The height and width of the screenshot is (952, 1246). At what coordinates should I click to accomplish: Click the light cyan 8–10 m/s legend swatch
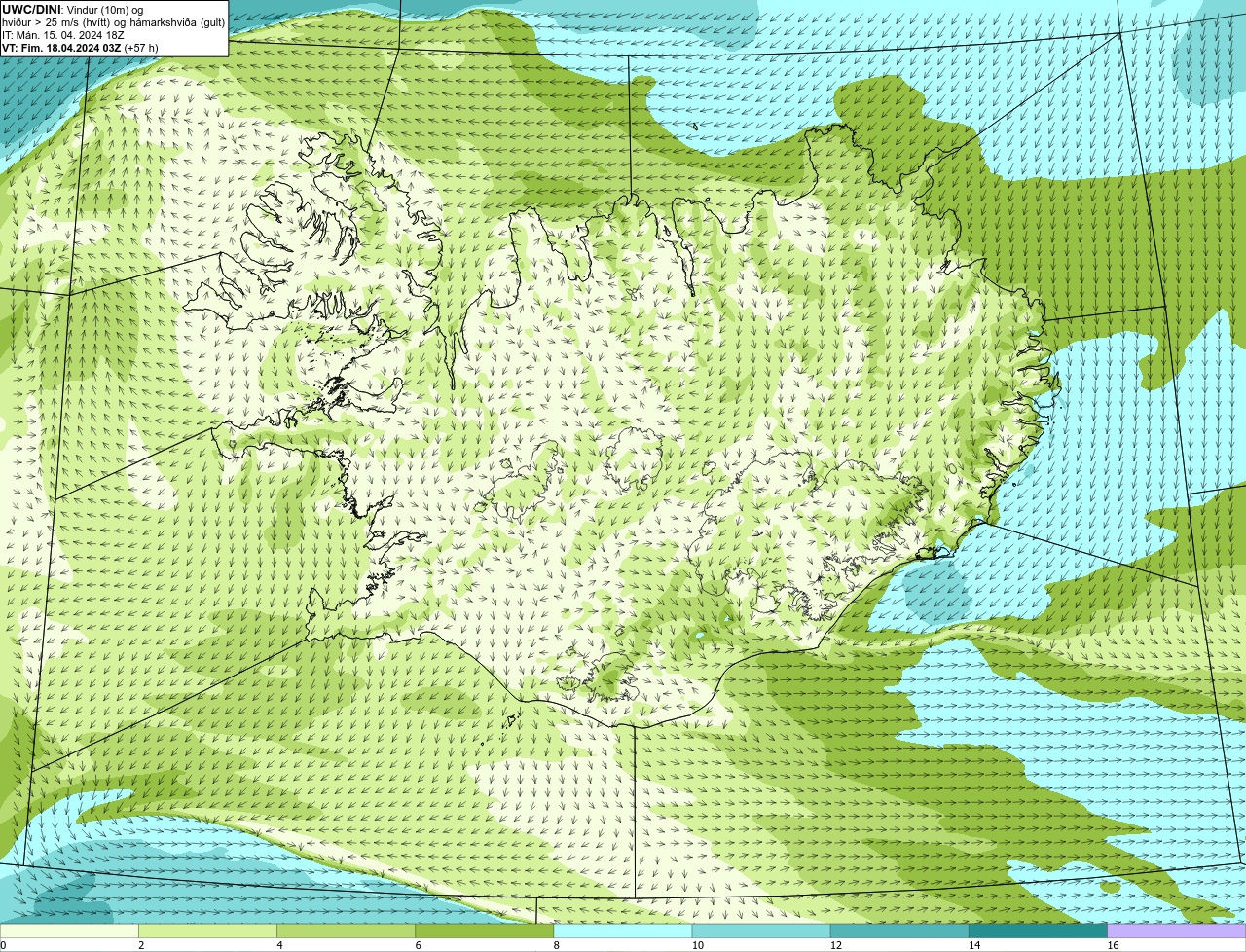[623, 931]
